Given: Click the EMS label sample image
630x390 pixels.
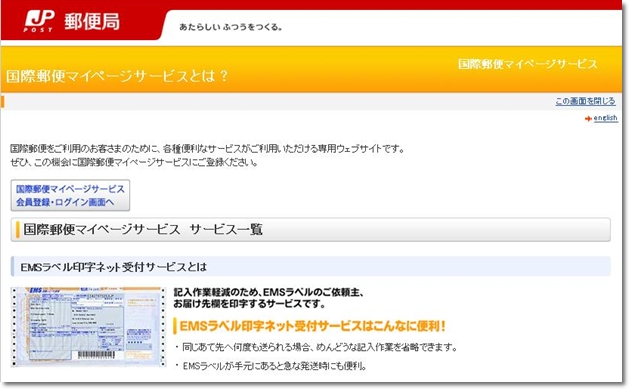Looking at the screenshot, I should pyautogui.click(x=88, y=327).
